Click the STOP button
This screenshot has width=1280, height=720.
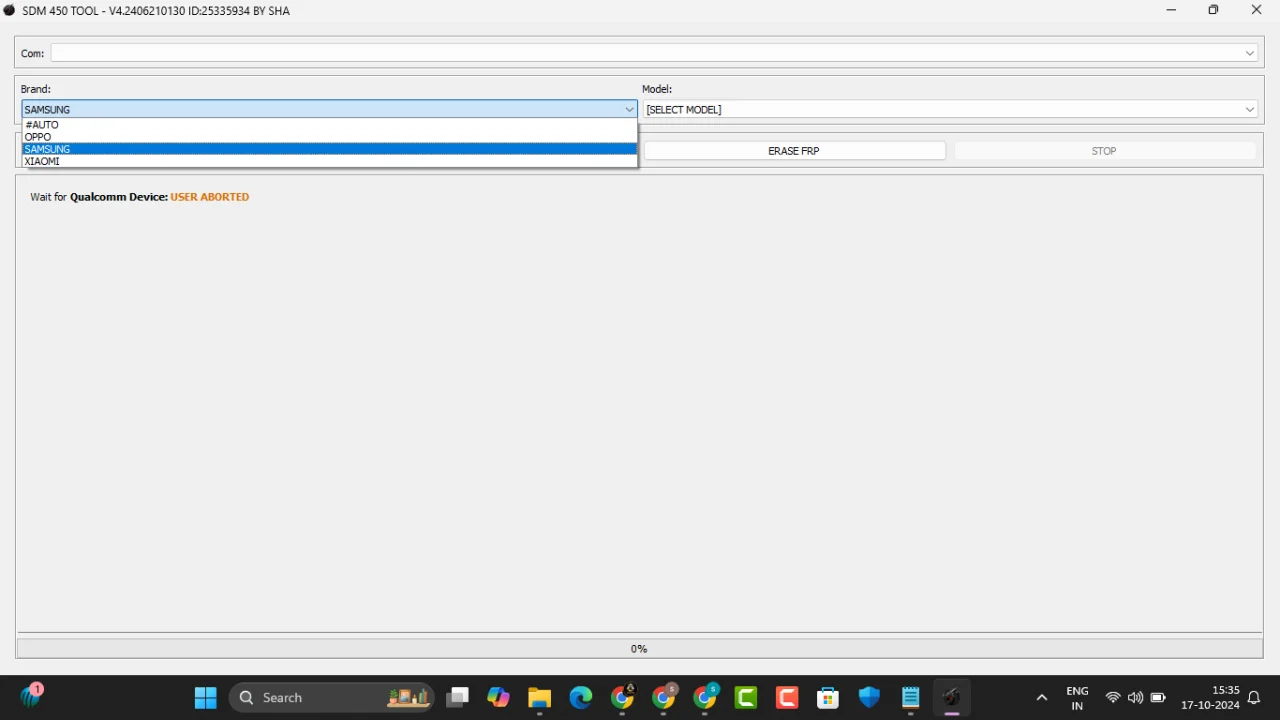(1104, 151)
